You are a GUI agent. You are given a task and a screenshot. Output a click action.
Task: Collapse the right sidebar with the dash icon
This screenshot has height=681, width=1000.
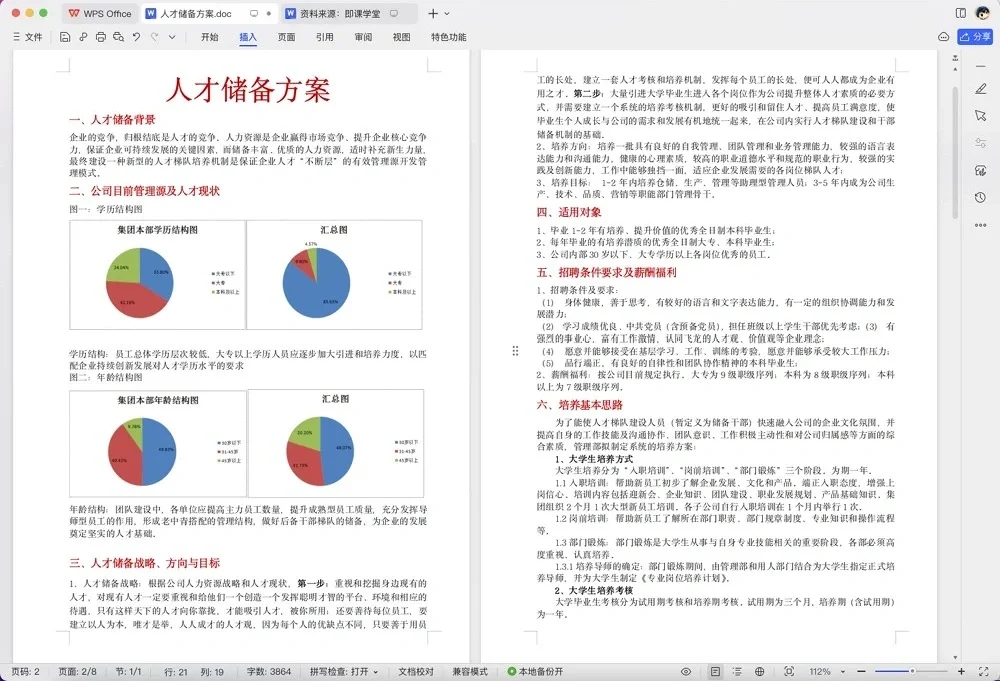[x=980, y=66]
